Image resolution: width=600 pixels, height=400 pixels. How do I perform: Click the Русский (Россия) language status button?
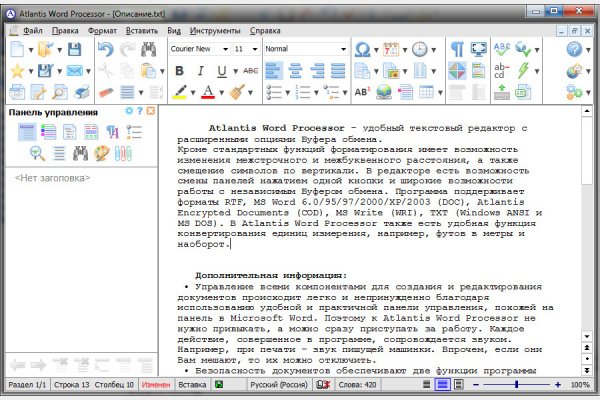pos(279,385)
